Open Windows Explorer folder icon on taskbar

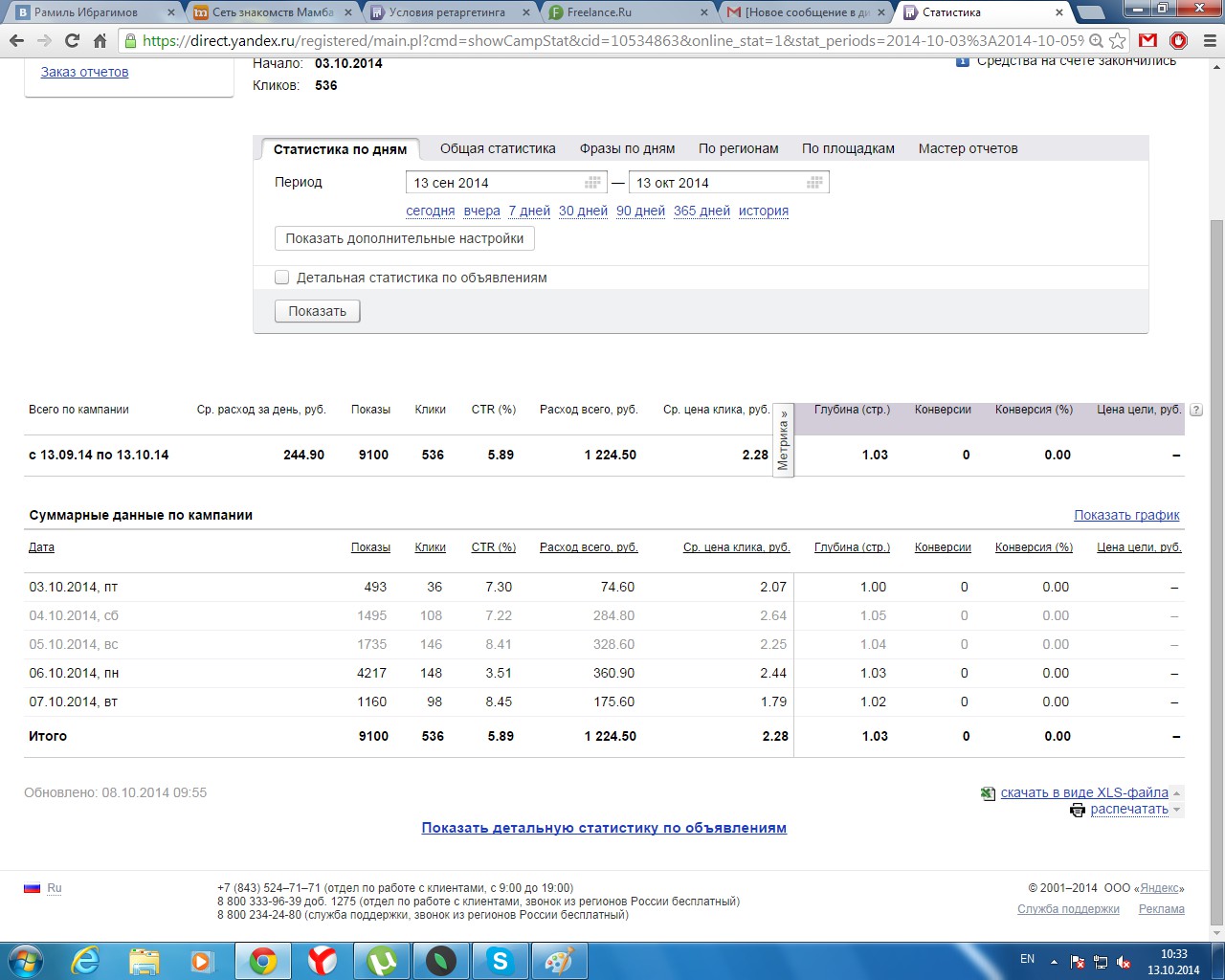[x=145, y=961]
